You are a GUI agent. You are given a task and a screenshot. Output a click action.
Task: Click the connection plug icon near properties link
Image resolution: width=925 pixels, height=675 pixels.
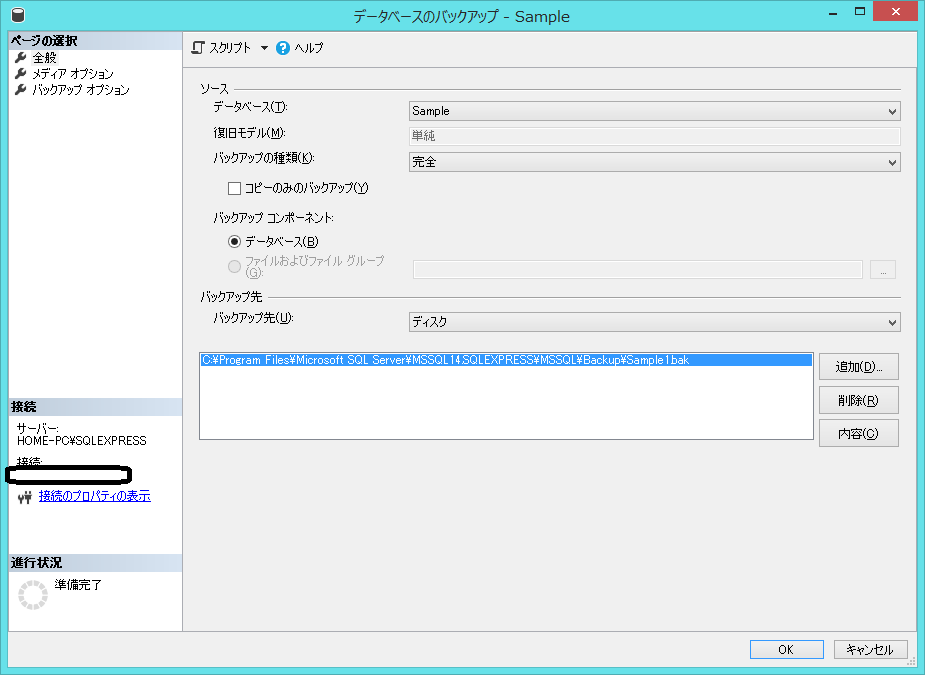coord(24,497)
